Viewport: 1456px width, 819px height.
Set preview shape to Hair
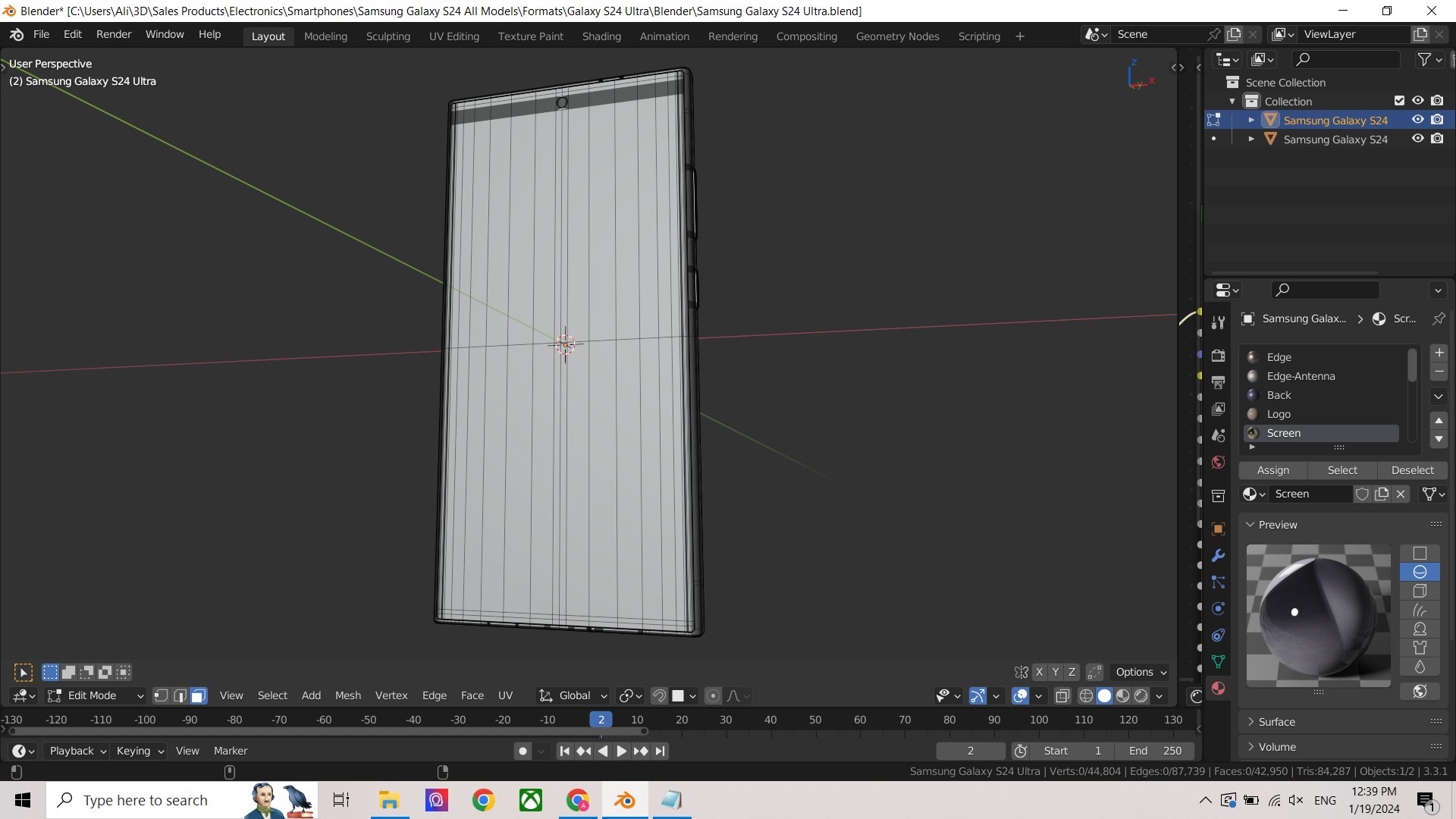(x=1420, y=610)
